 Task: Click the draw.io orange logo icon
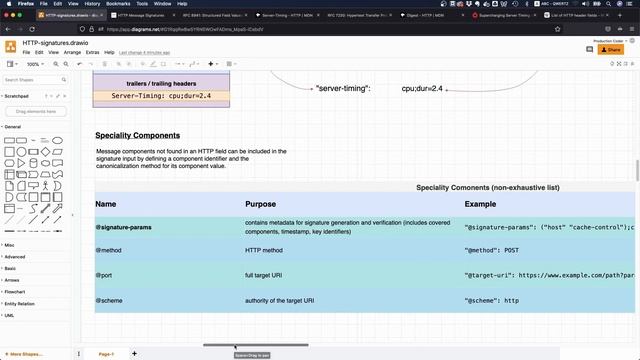point(11,47)
